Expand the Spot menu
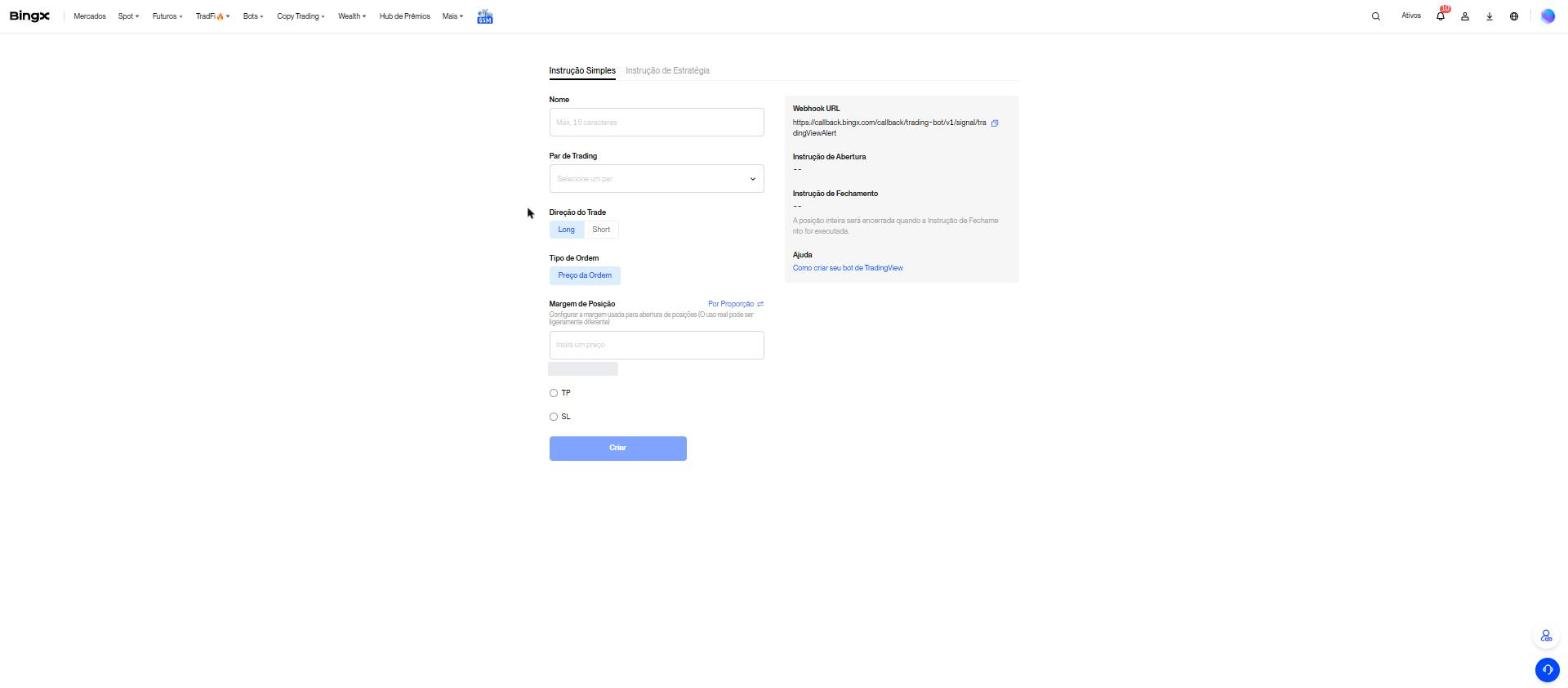 (x=129, y=17)
